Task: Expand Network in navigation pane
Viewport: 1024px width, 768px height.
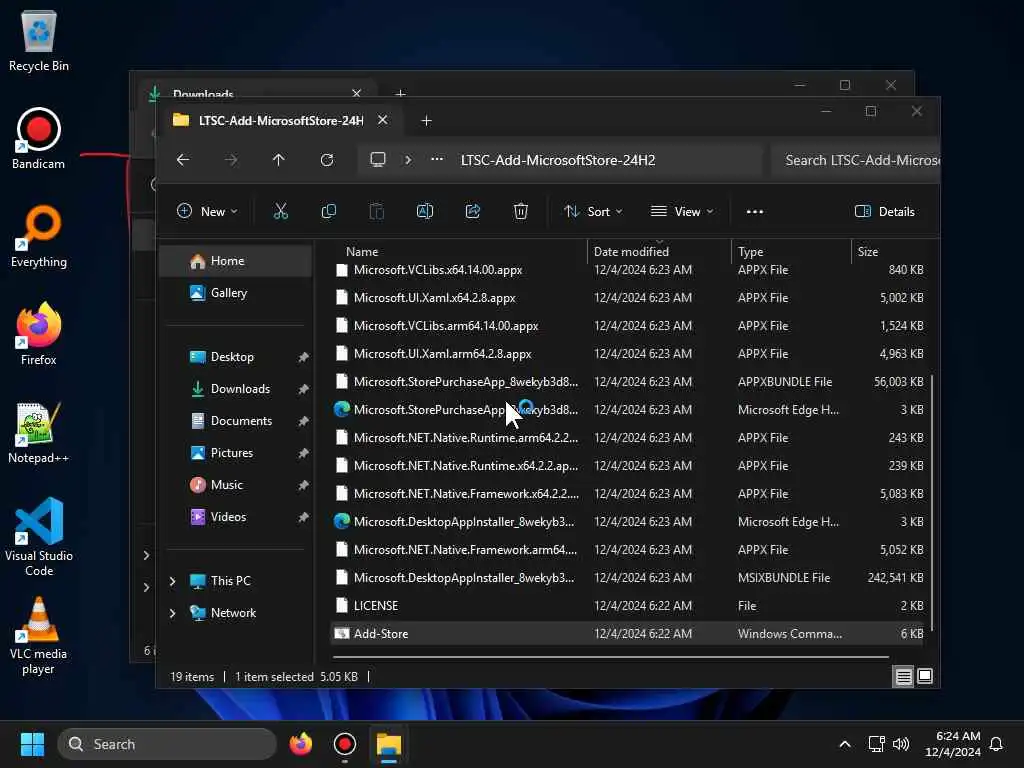Action: (x=172, y=613)
